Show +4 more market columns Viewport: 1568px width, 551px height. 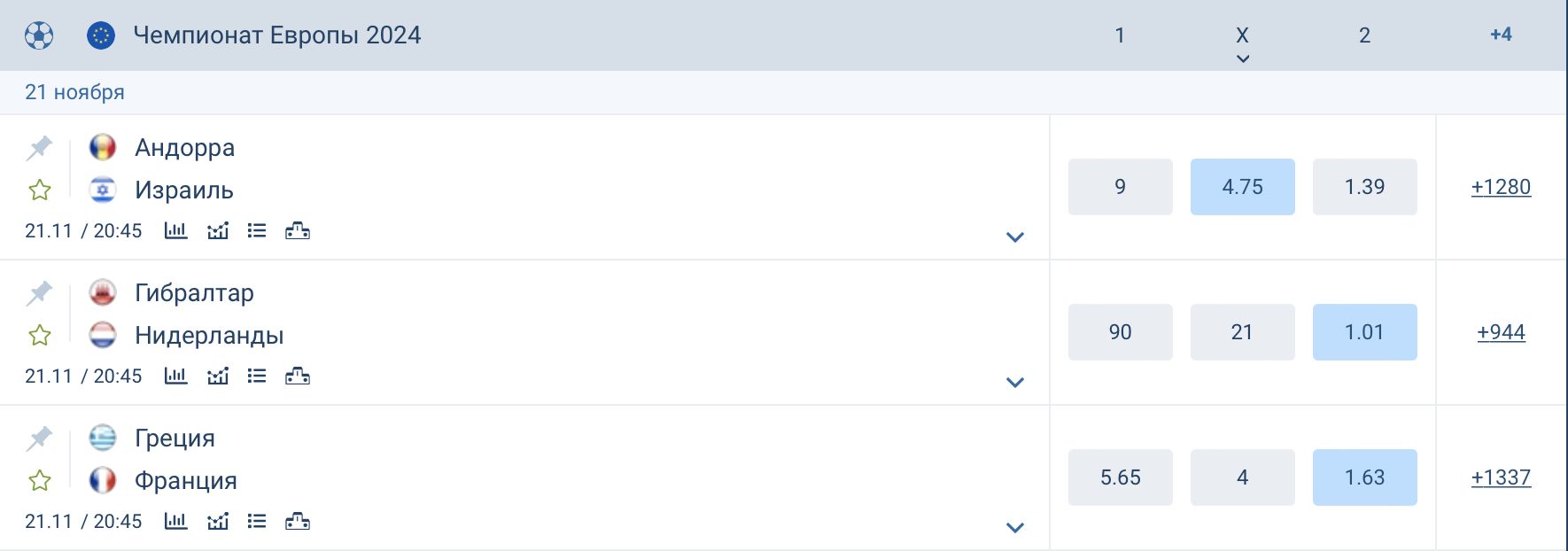1501,35
